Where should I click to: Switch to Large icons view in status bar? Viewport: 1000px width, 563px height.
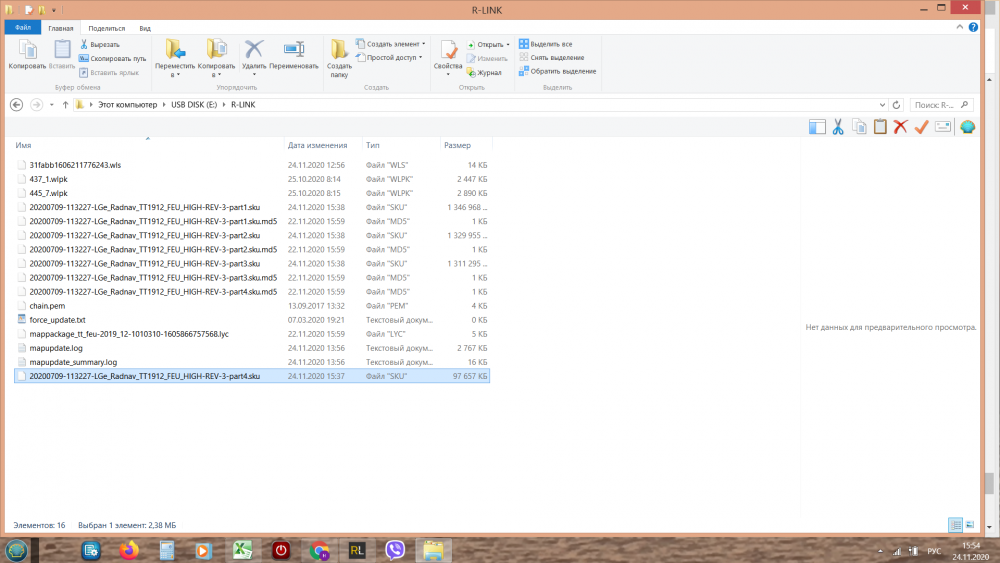point(969,525)
